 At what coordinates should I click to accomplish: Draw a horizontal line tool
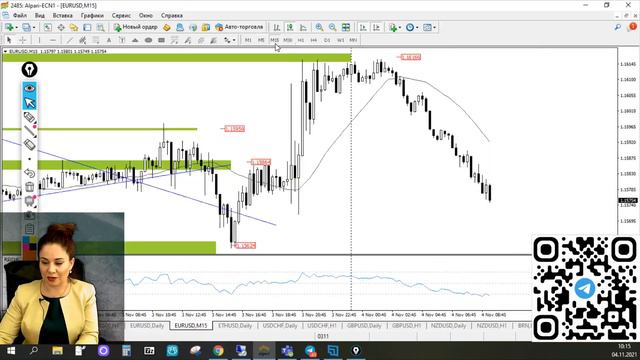pos(53,40)
